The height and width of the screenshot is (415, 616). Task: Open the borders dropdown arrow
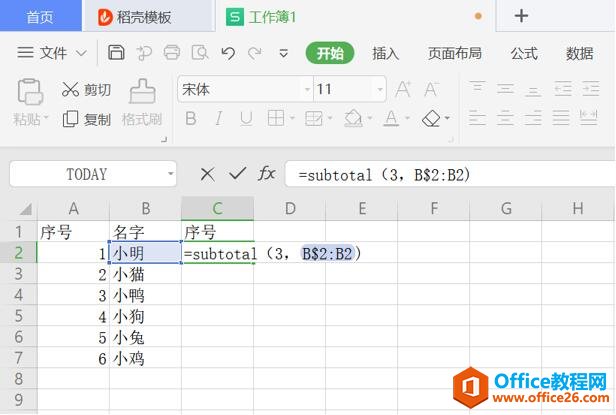pos(292,118)
